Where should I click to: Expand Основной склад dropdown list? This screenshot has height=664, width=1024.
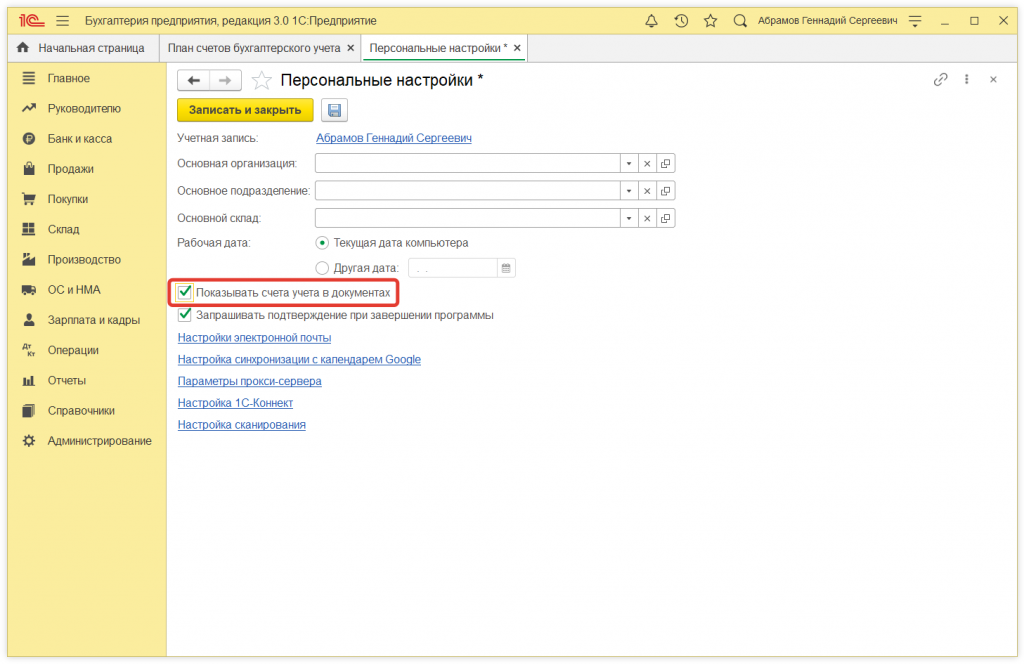[628, 218]
